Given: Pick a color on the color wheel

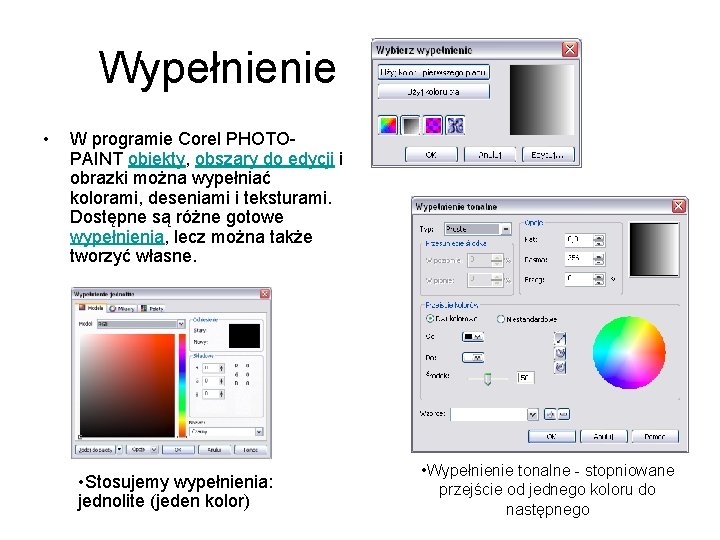Looking at the screenshot, I should tap(629, 353).
